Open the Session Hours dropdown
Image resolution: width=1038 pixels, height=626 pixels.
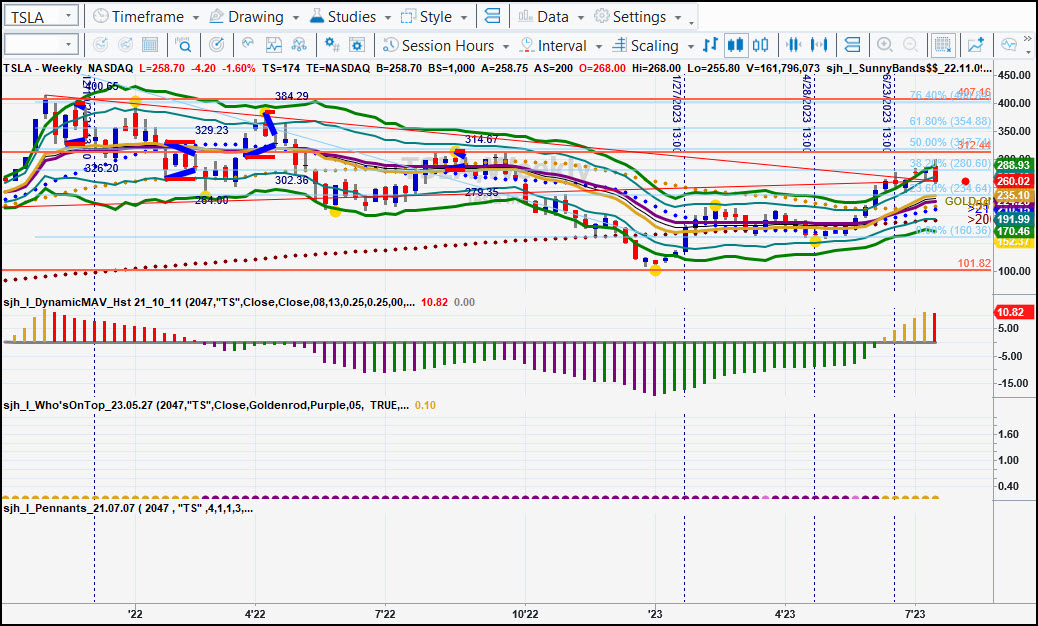point(446,45)
